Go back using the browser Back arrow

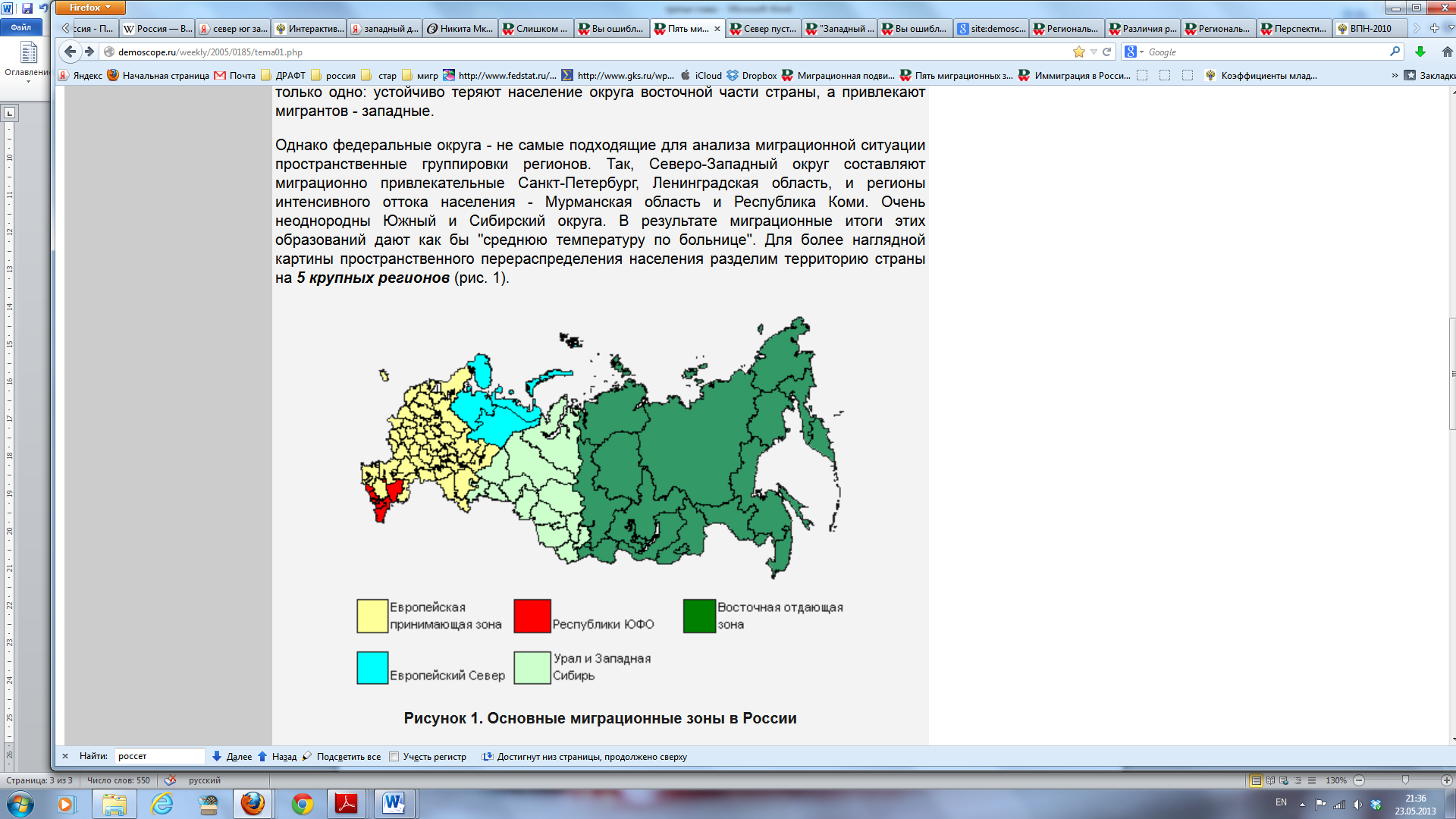pos(71,52)
